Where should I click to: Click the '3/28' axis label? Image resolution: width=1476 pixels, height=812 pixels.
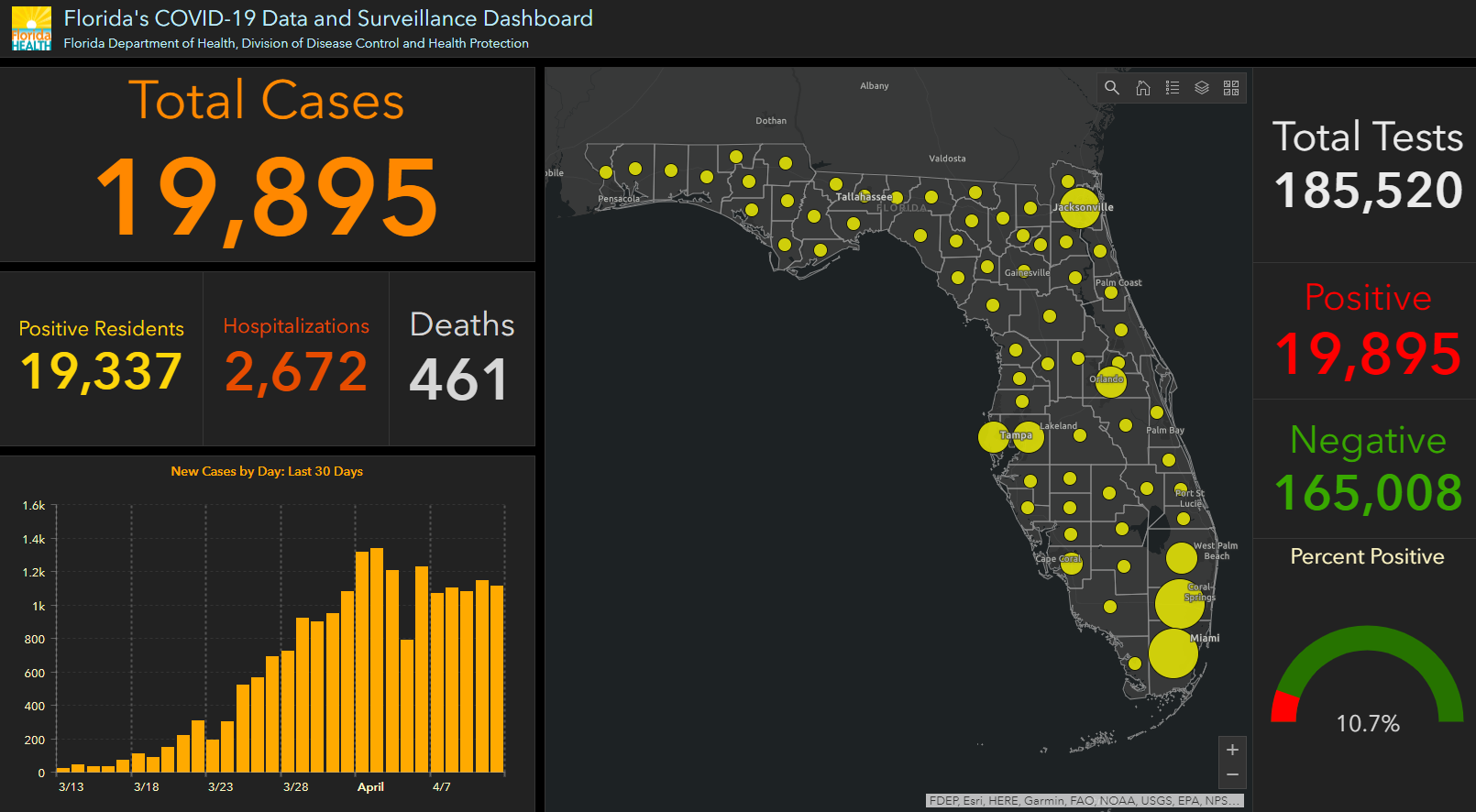click(296, 786)
